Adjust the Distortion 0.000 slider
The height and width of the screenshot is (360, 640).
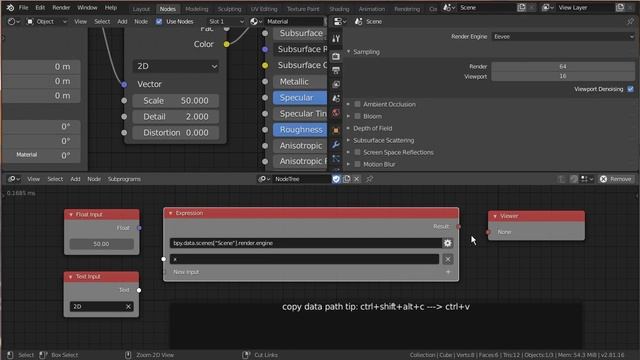(x=176, y=133)
